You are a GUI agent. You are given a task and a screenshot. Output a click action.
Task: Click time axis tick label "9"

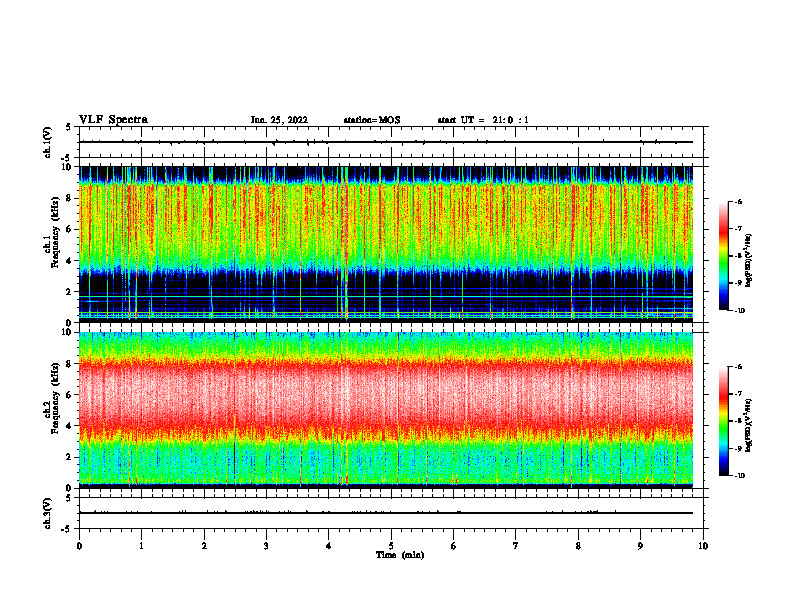[640, 546]
